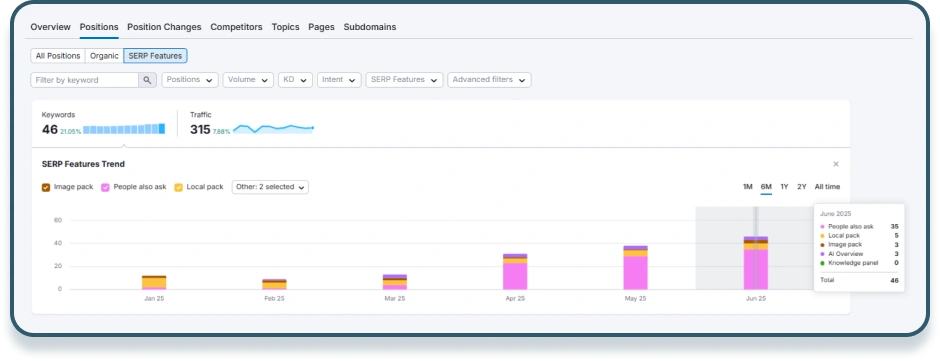Click the Filter by keyword input field
940x361 pixels.
(x=85, y=80)
